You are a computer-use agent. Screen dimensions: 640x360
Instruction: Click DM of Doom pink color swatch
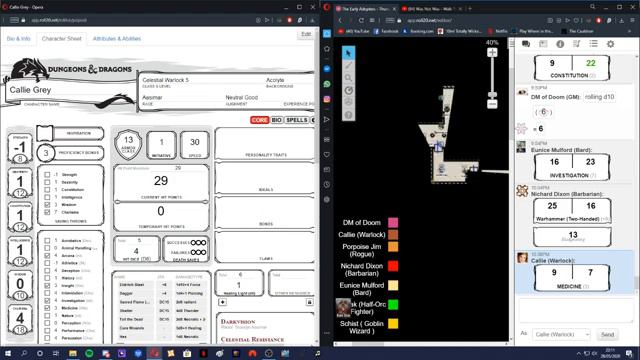click(393, 222)
